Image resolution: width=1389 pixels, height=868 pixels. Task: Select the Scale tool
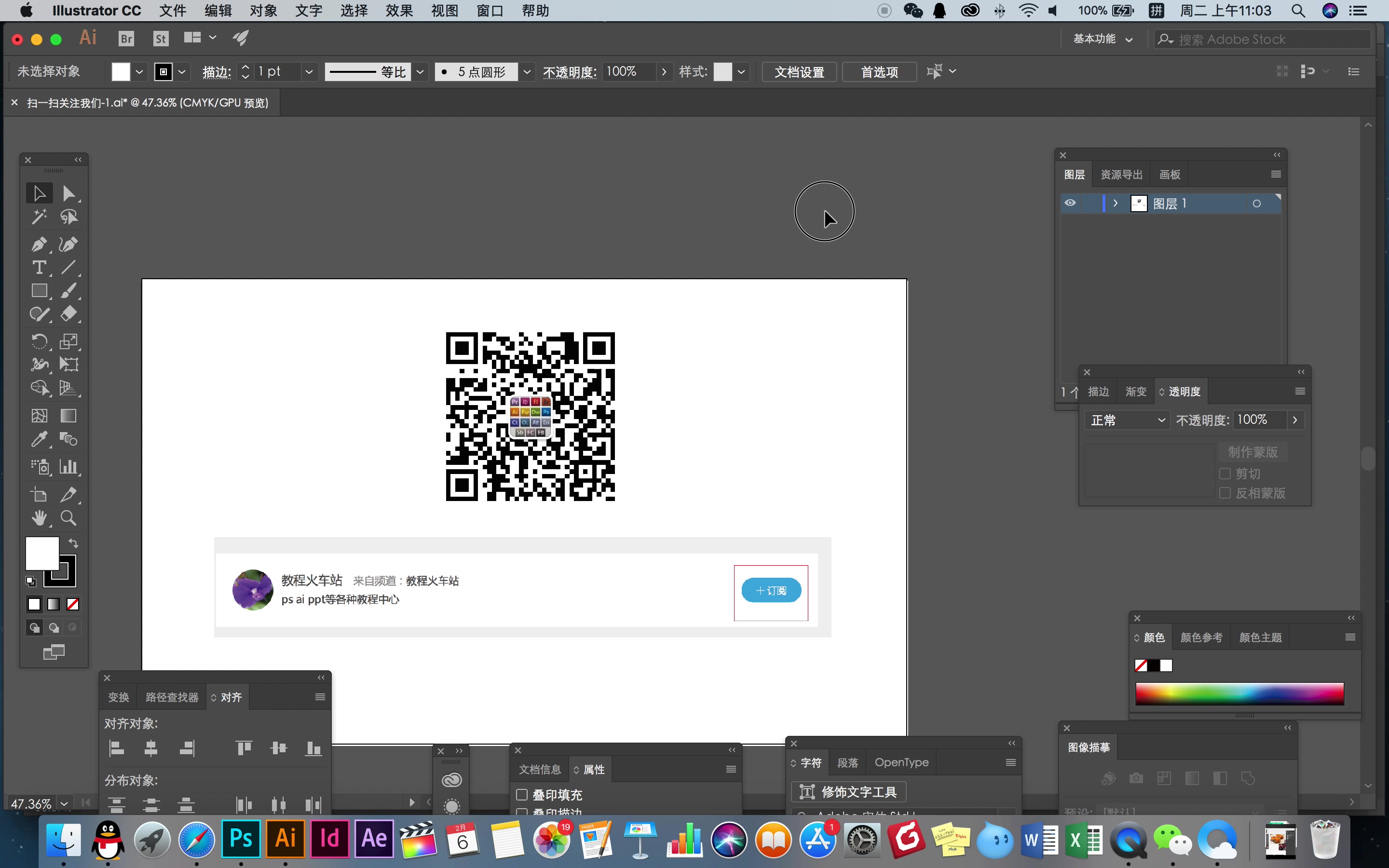pyautogui.click(x=69, y=341)
